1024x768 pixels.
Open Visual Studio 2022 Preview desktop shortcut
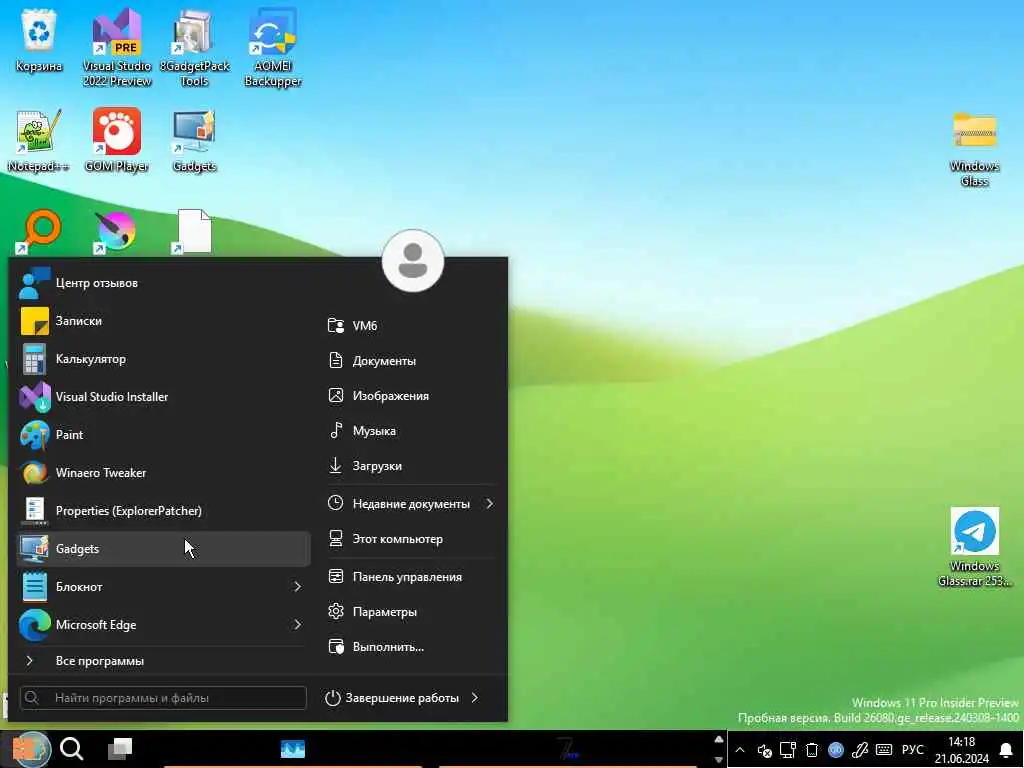click(117, 47)
